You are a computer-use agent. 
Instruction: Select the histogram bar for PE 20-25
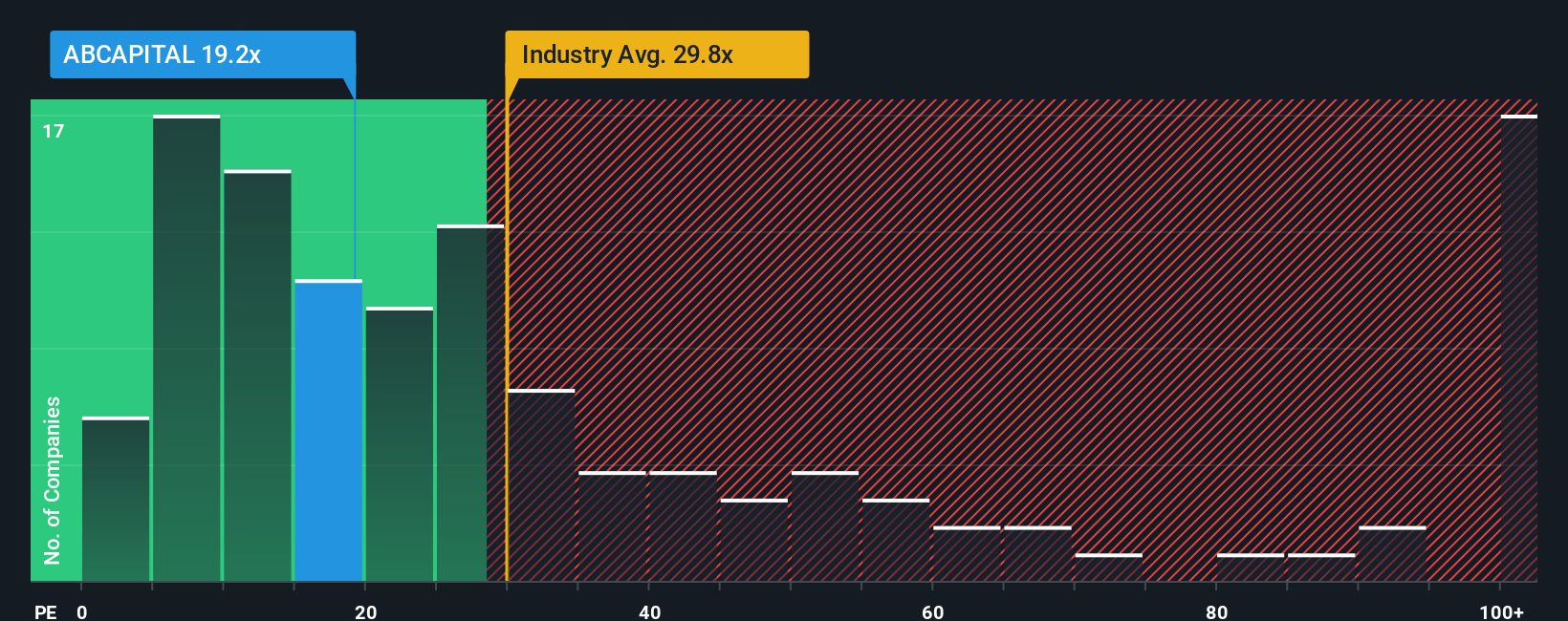pos(400,444)
